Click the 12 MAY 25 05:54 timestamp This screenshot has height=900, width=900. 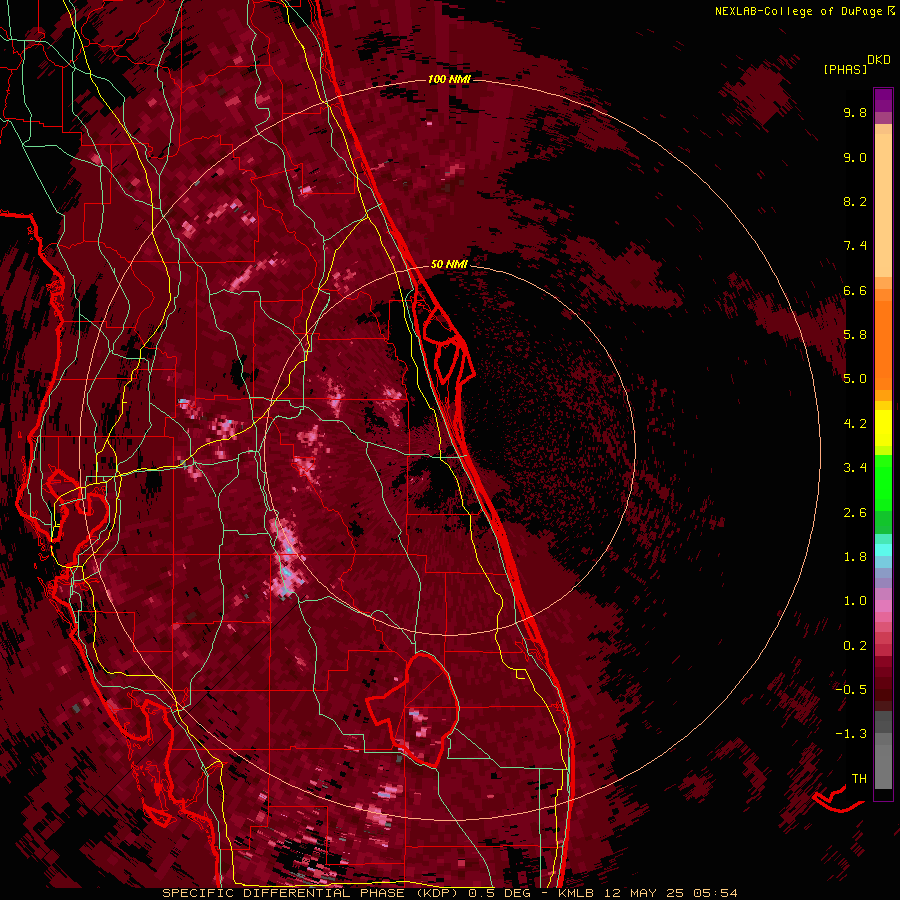tap(669, 893)
